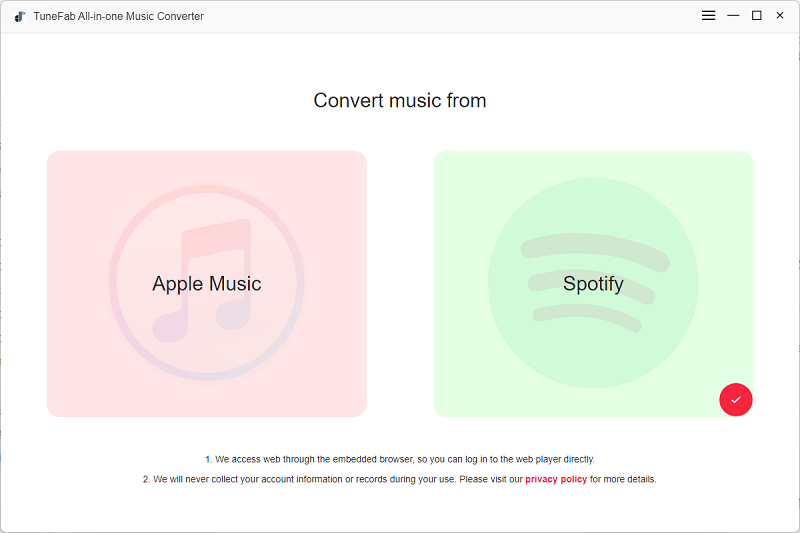Screen dimensions: 800x533
Task: Click the "Convert music from" heading
Action: 400,100
